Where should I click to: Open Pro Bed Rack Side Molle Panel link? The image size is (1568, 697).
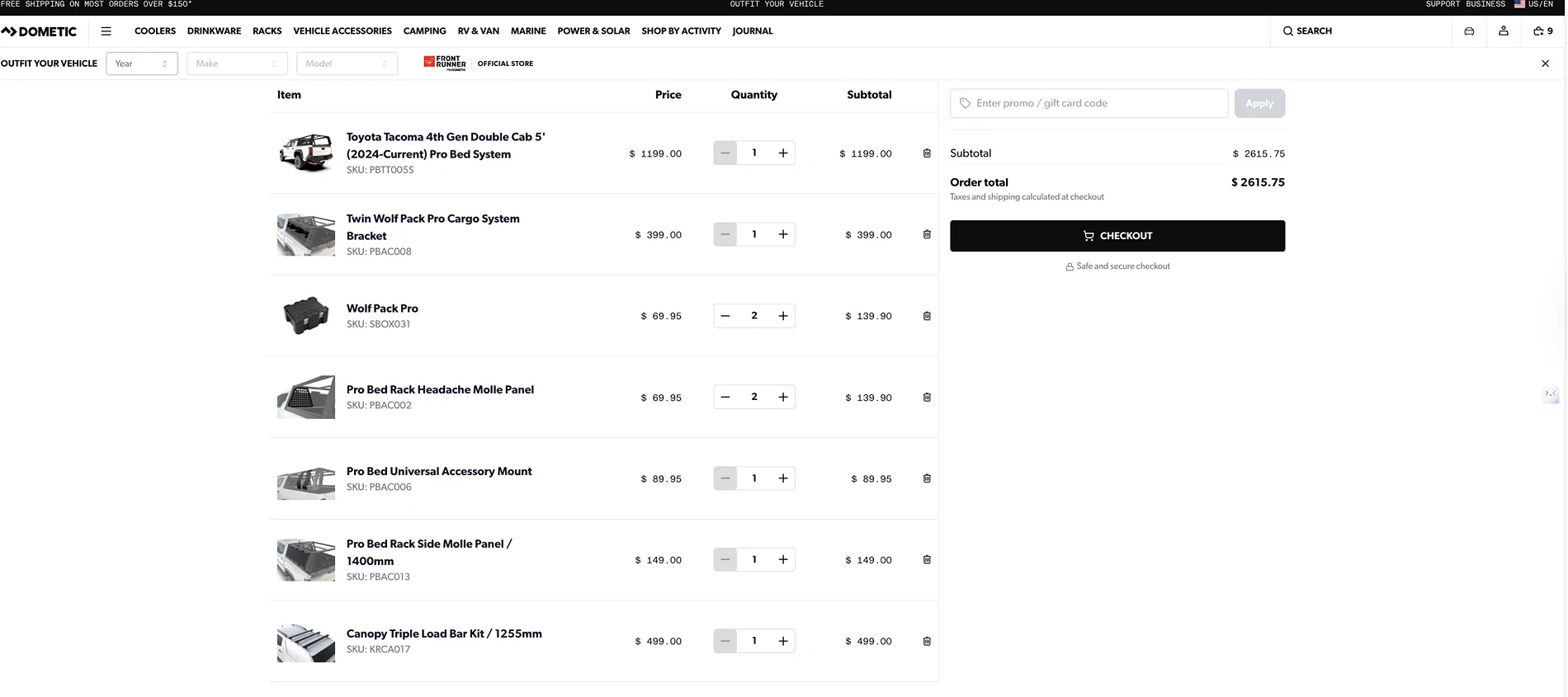coord(429,552)
